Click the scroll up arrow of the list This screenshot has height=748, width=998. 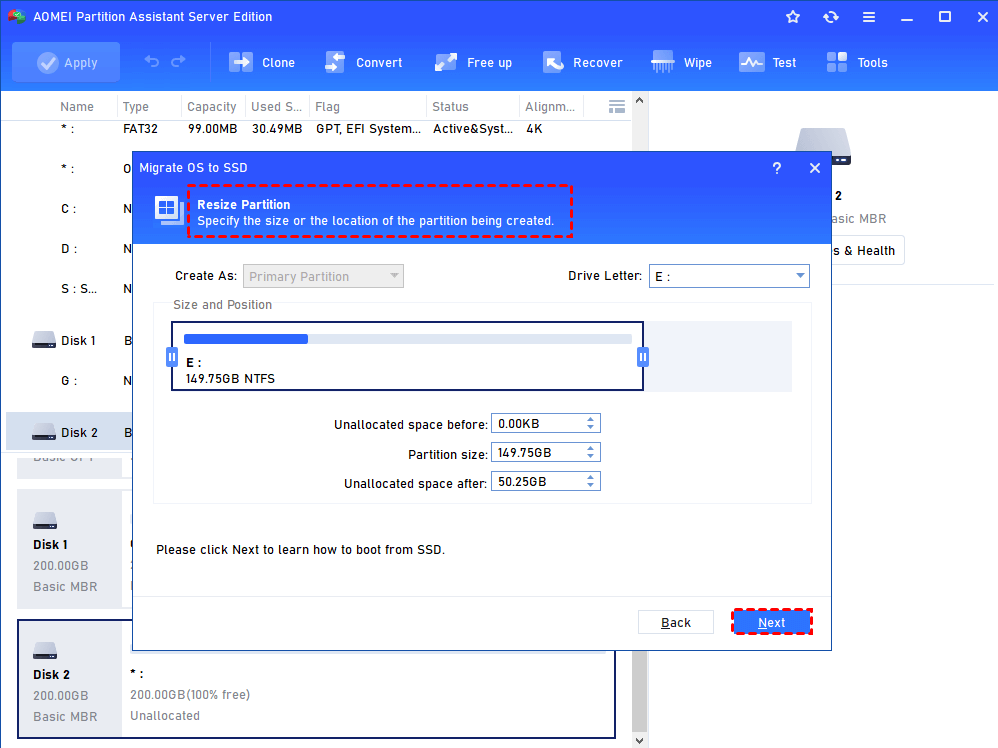(x=640, y=101)
